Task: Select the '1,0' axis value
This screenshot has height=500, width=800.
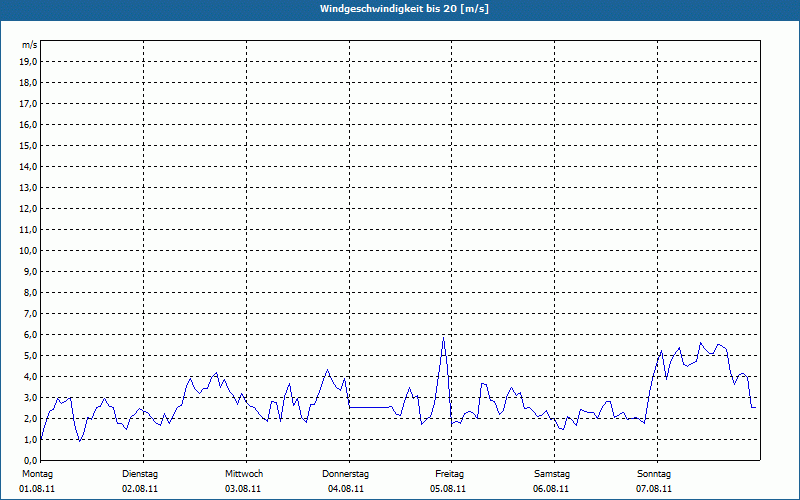Action: click(30, 439)
